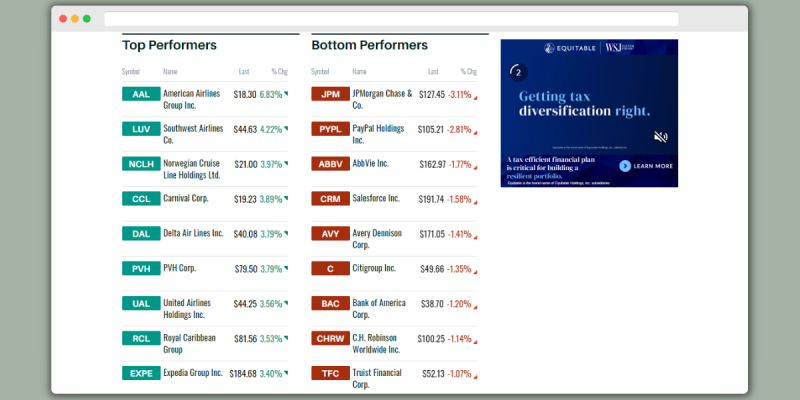Open Bank of America Corp. link
The image size is (800, 400).
pos(379,309)
